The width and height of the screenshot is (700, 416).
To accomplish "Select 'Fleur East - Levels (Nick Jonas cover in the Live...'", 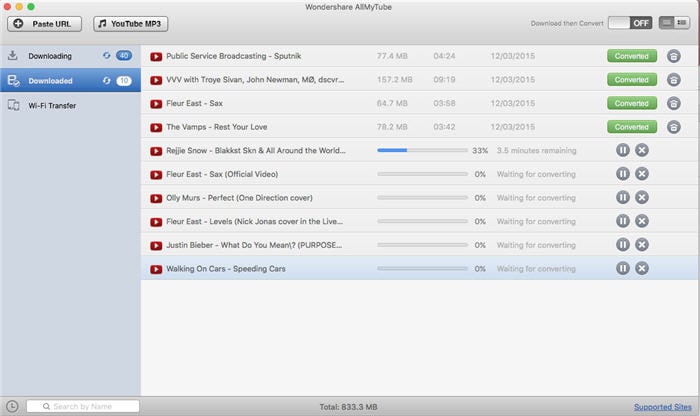I will (x=254, y=221).
